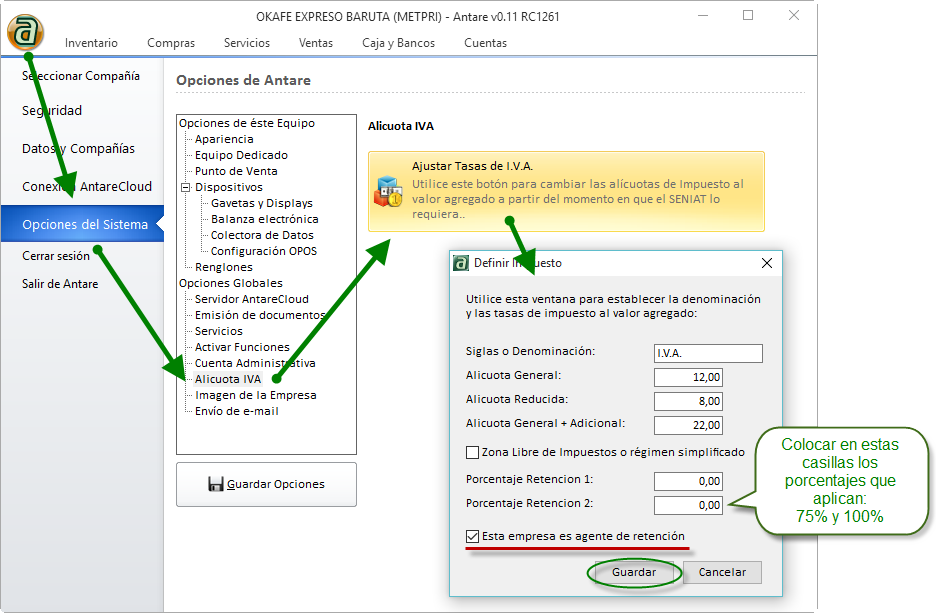Click the floppy disk icon on Guardar Opciones

coord(215,484)
